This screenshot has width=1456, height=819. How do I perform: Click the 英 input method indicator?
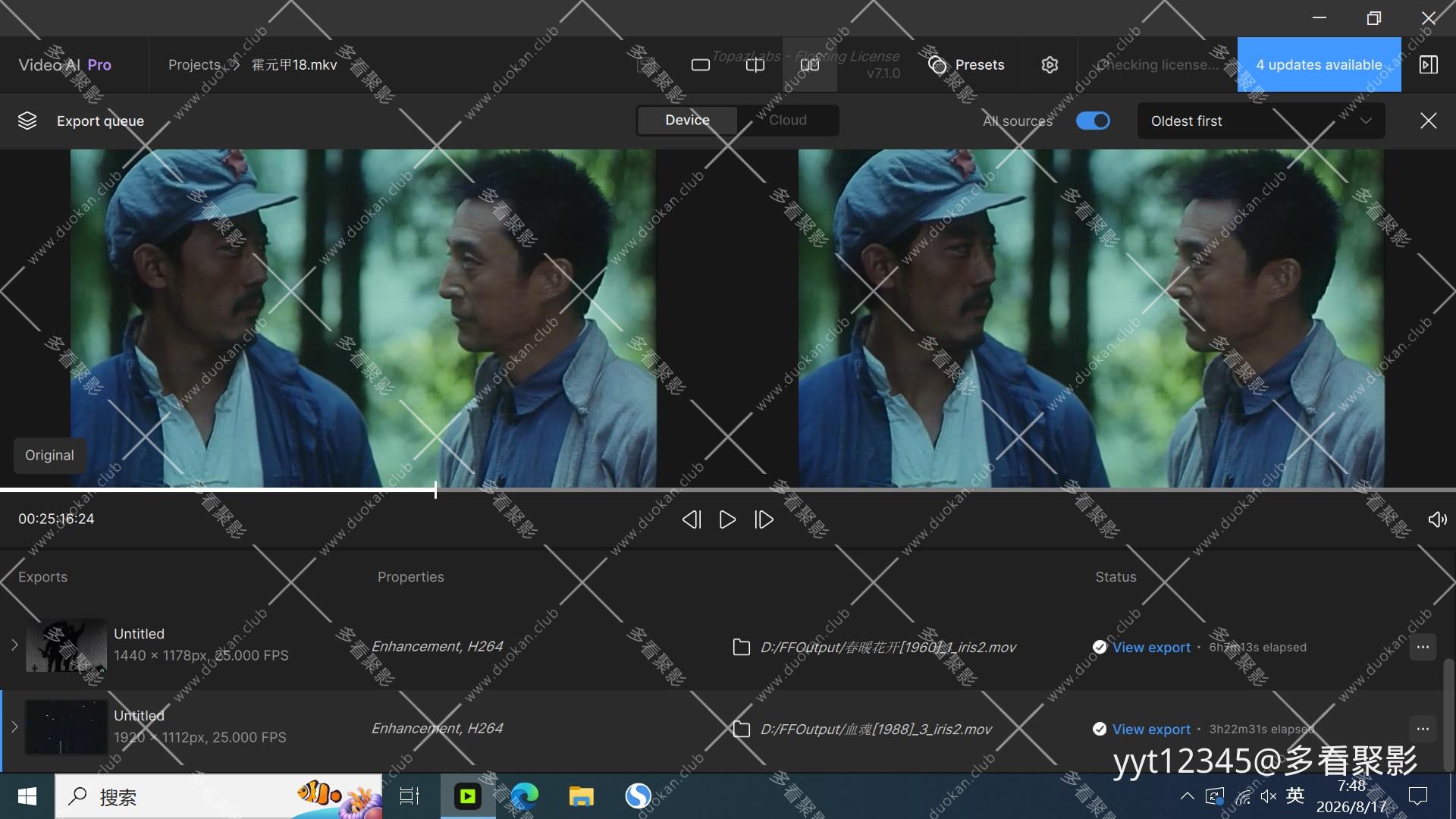tap(1295, 795)
